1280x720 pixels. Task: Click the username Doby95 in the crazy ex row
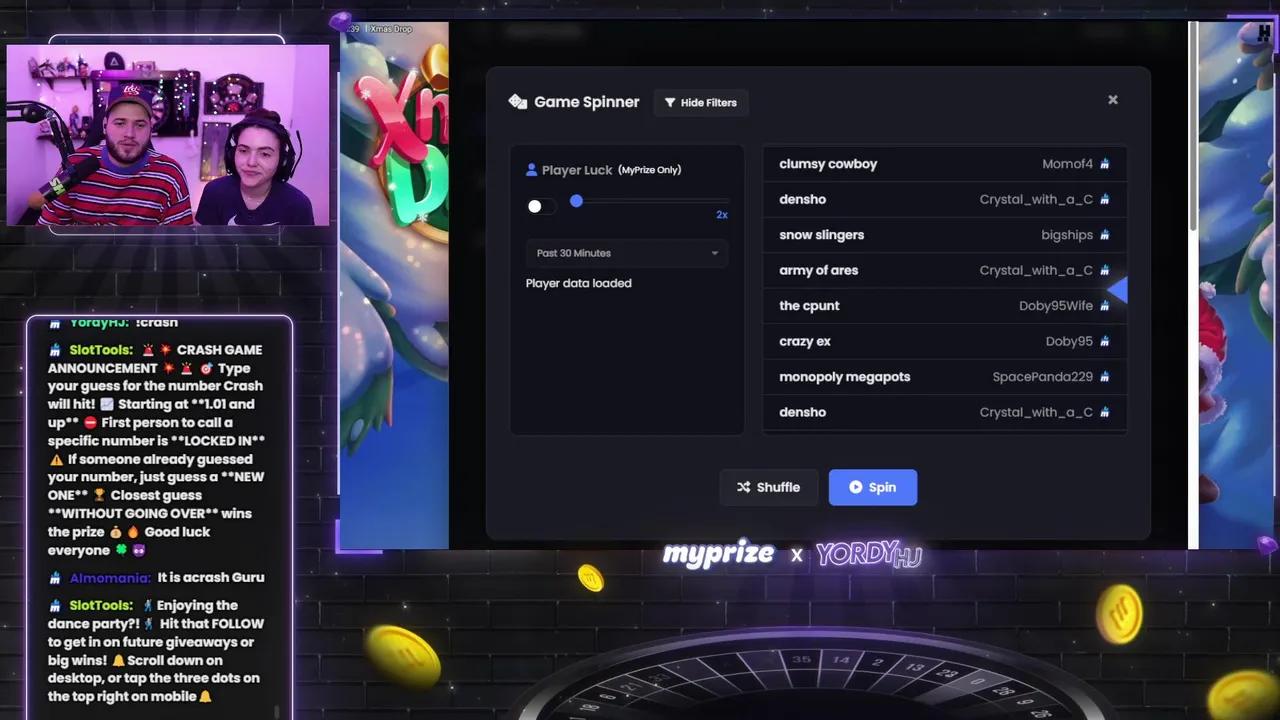tap(1069, 341)
